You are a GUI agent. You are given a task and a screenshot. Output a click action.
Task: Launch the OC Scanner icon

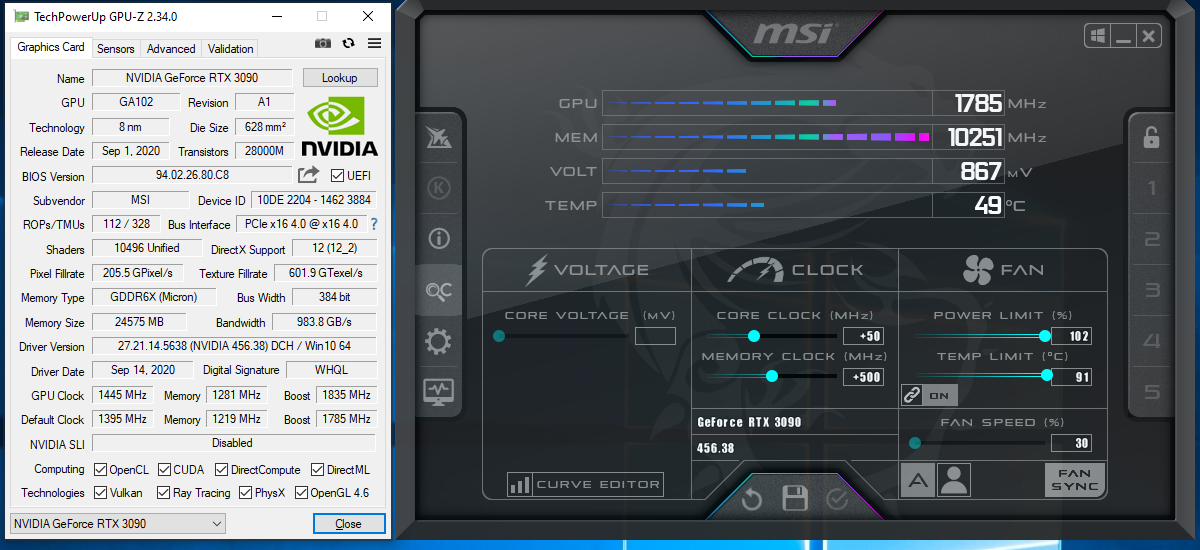(438, 291)
